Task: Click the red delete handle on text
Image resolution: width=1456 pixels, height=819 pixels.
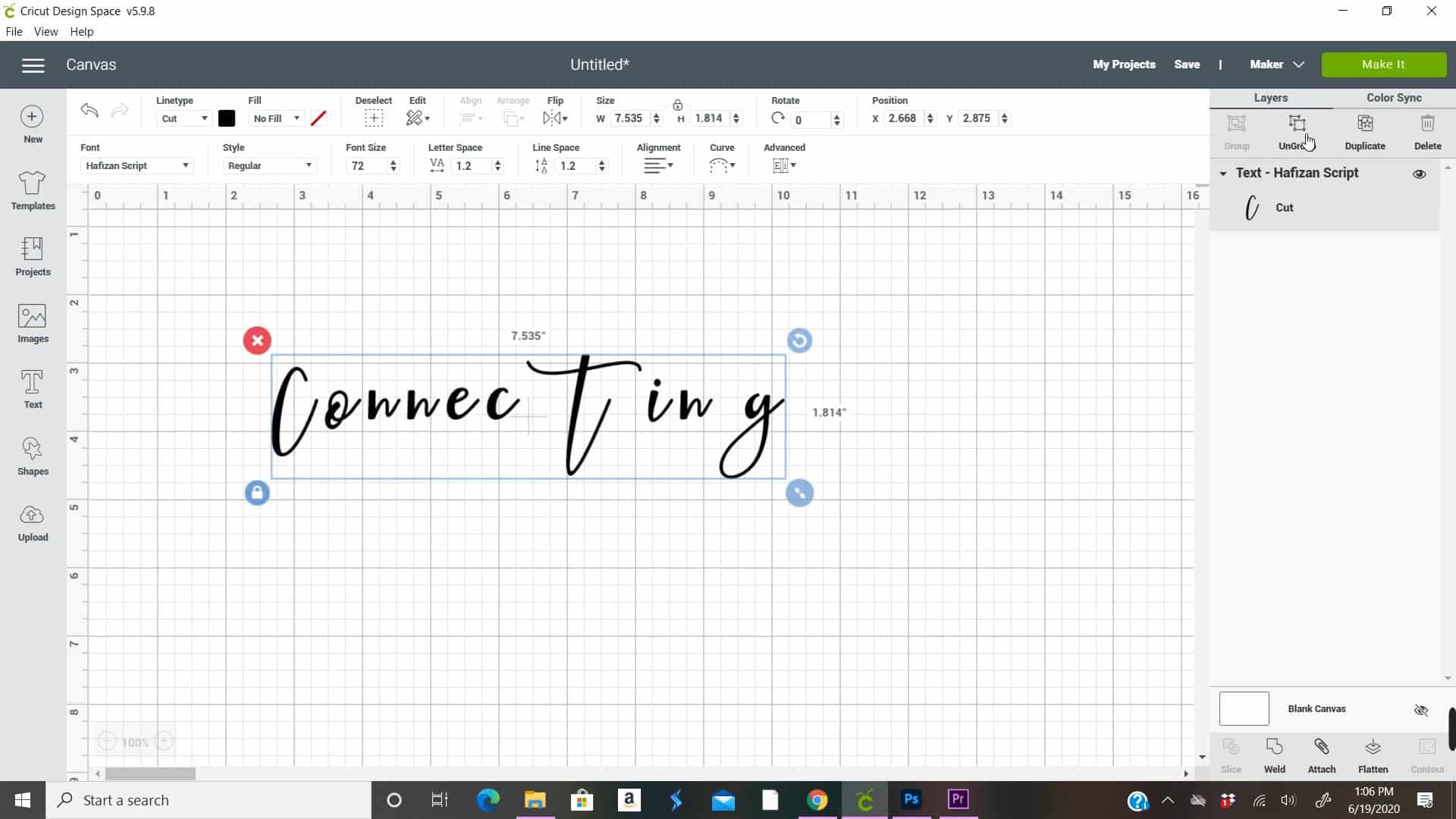Action: click(257, 340)
